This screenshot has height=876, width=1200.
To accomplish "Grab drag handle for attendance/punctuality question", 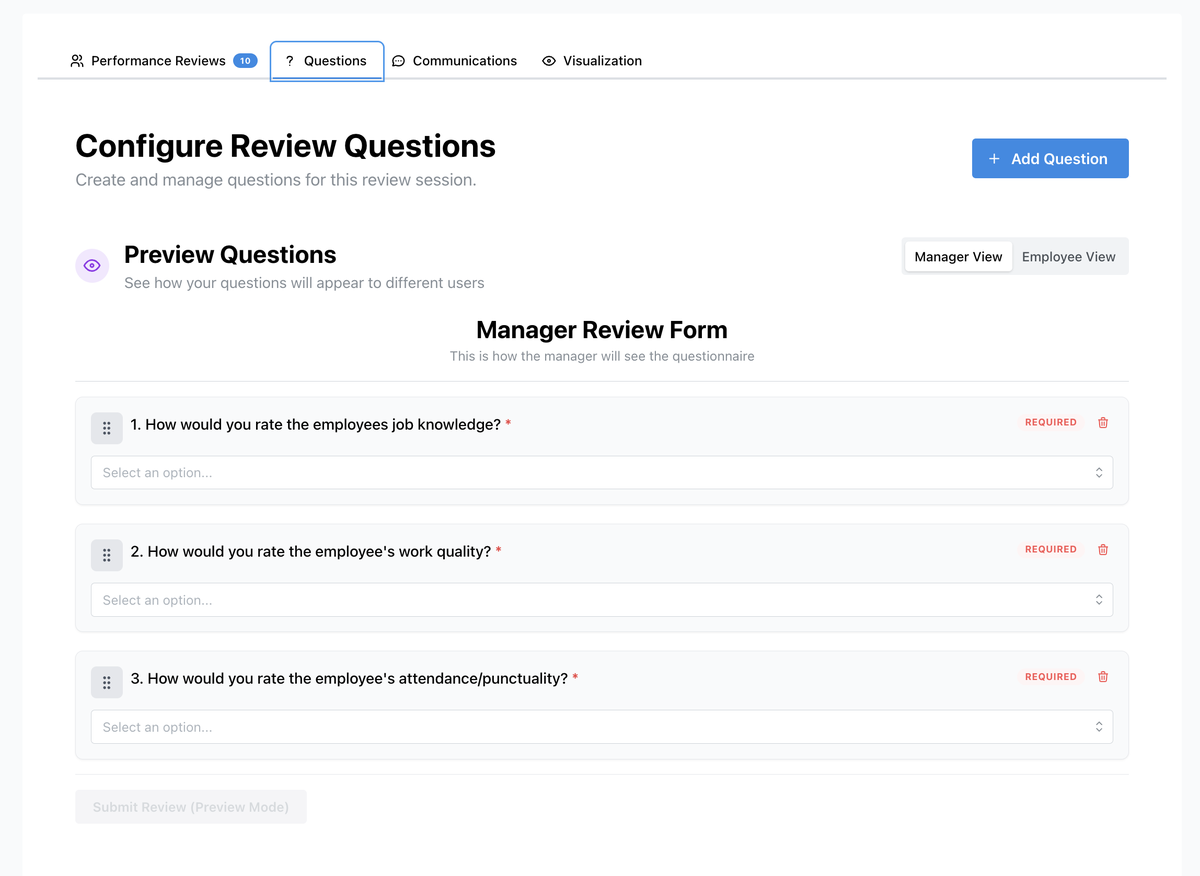I will [107, 683].
